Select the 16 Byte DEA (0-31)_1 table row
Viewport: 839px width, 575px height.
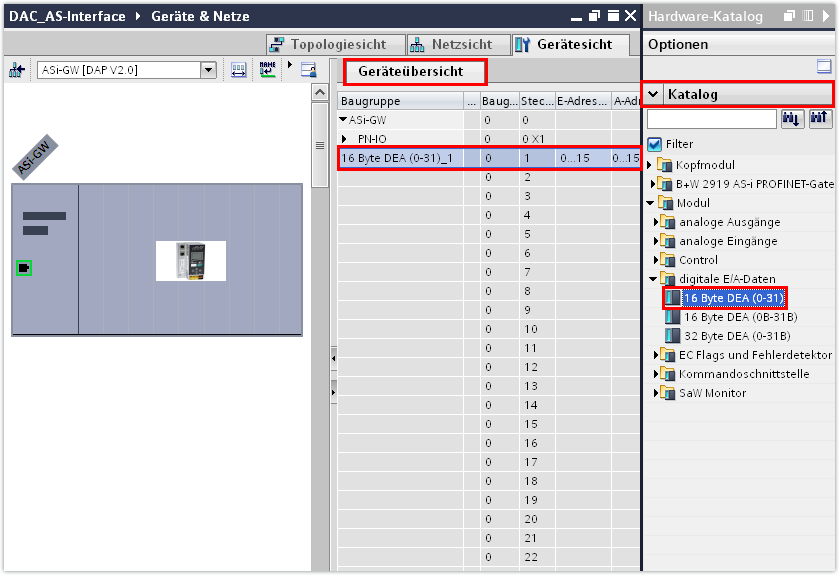click(x=400, y=158)
